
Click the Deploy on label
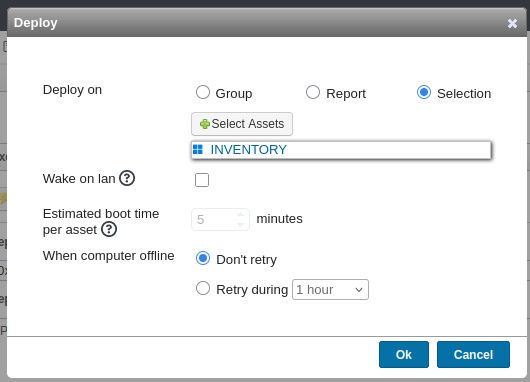[x=72, y=90]
